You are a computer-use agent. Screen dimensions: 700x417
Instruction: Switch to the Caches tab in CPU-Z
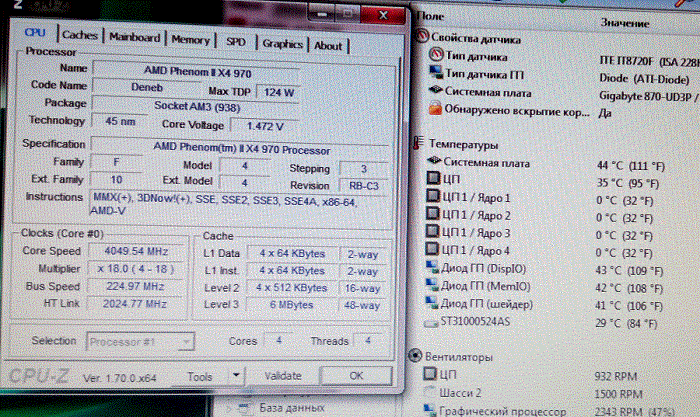coord(80,35)
